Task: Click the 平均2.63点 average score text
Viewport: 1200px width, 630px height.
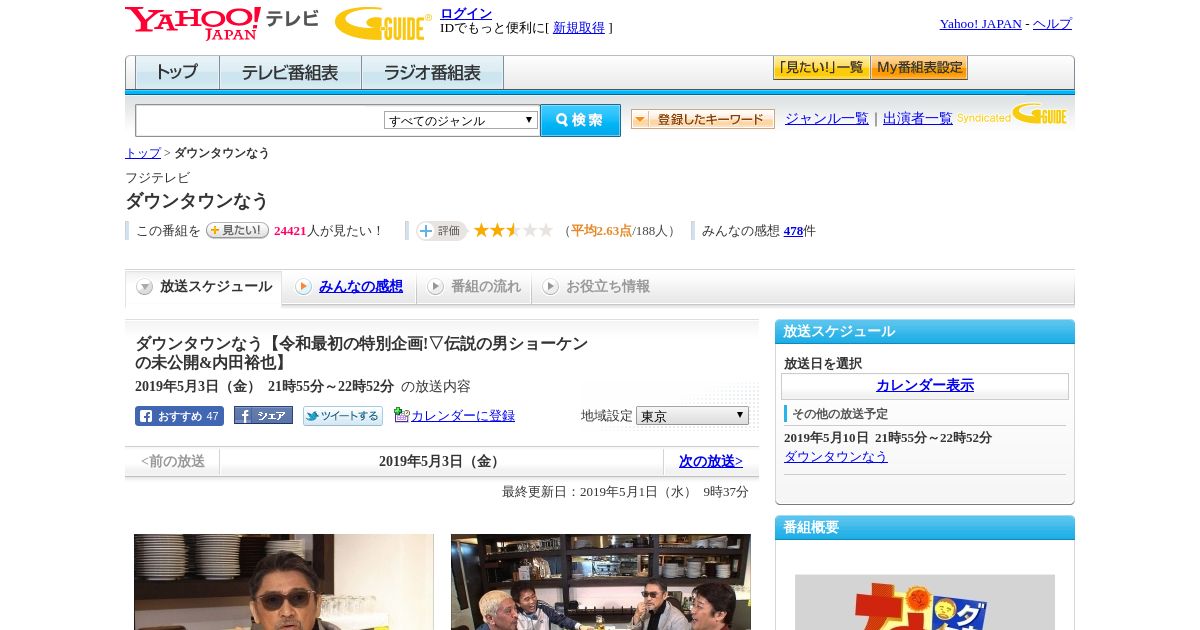Action: click(x=601, y=231)
